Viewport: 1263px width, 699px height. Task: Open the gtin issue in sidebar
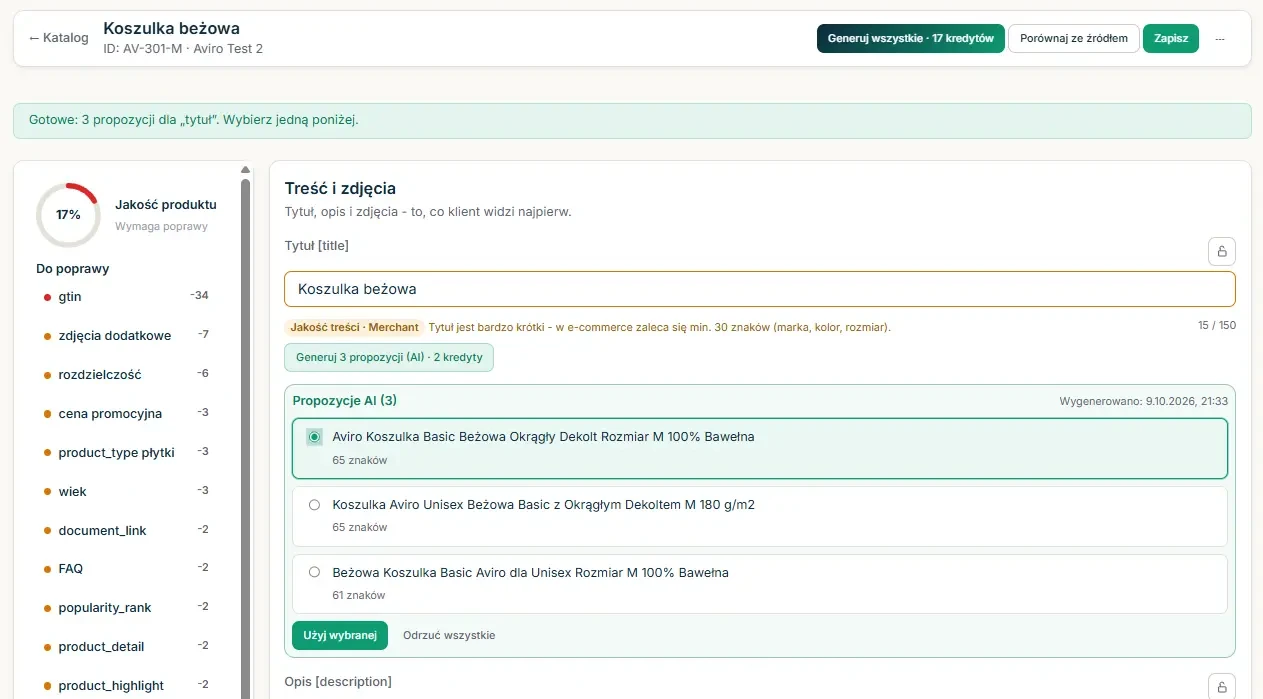point(127,297)
